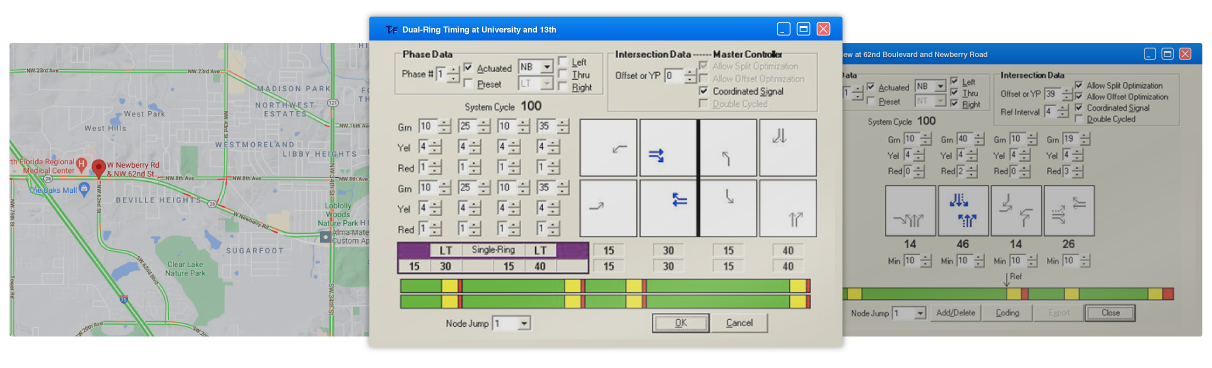Uncheck Left checkbox in 62nd Boulevard window
This screenshot has width=1212, height=368.
[x=955, y=81]
